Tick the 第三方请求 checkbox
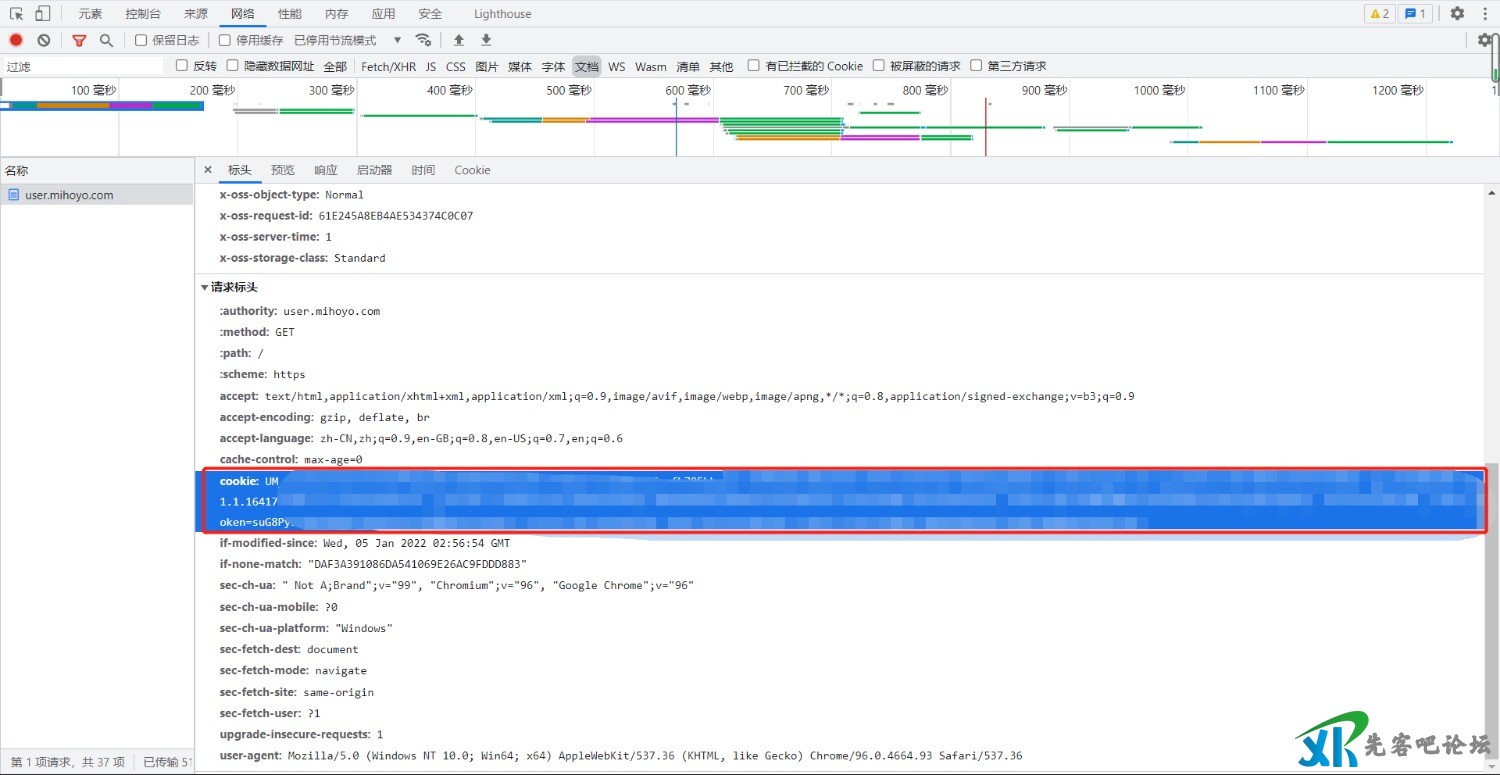 [x=976, y=66]
